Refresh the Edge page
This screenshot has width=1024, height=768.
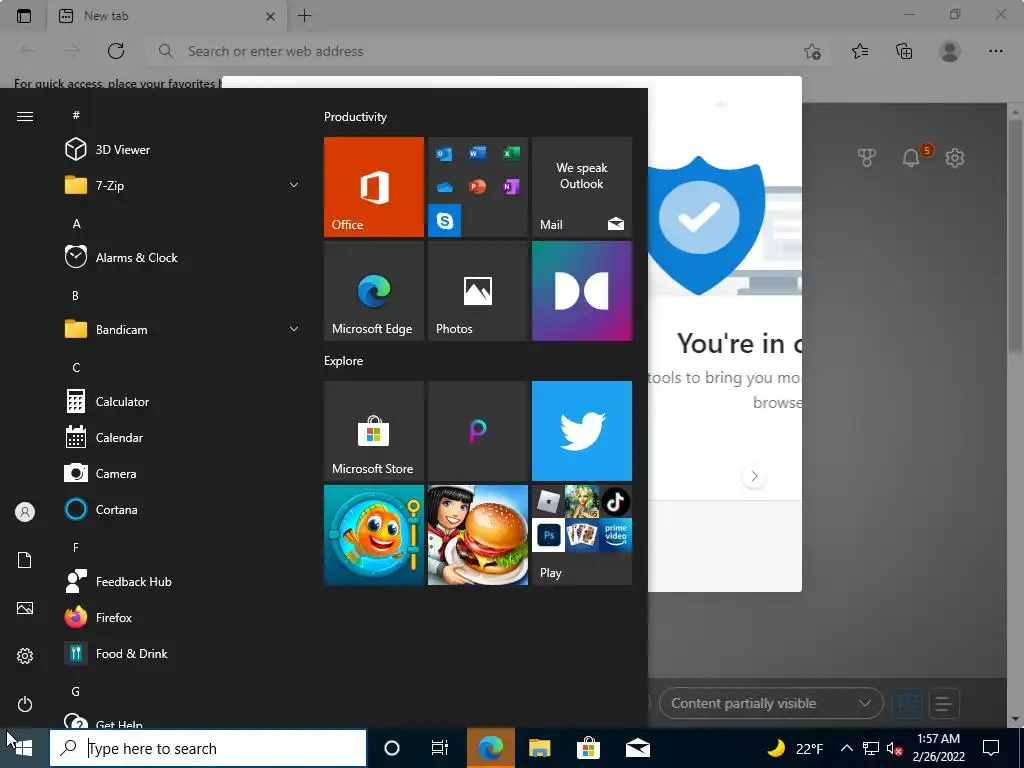coord(116,51)
